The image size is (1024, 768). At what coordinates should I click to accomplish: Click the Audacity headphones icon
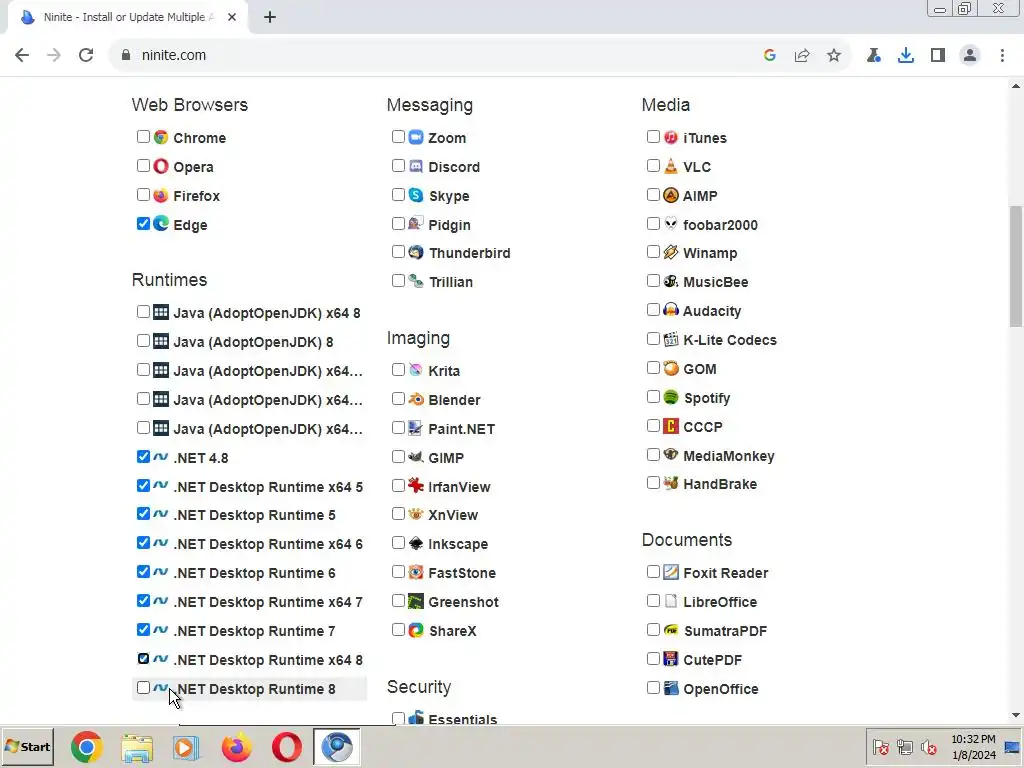tap(671, 310)
